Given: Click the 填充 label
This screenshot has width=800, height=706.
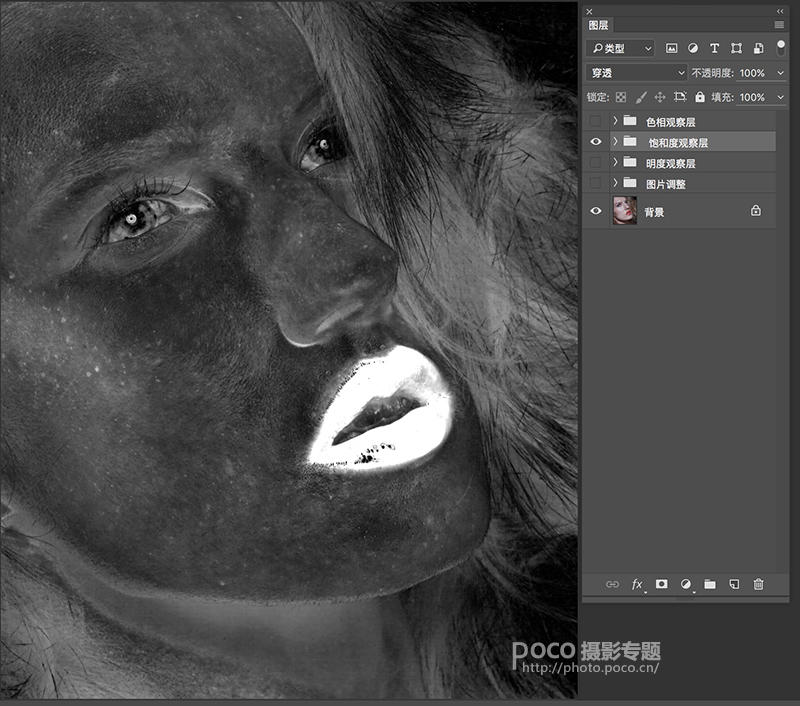Looking at the screenshot, I should tap(722, 97).
